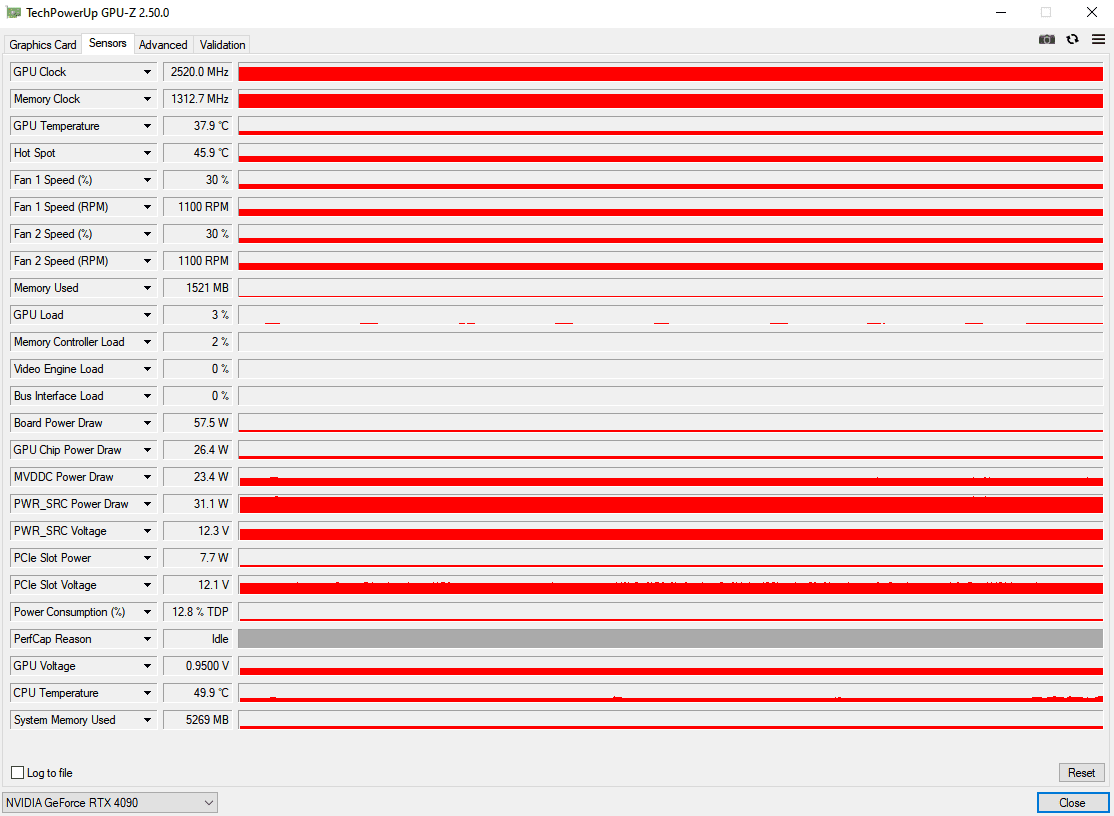The width and height of the screenshot is (1114, 816).
Task: Expand the System Memory Used dropdown
Action: (147, 719)
